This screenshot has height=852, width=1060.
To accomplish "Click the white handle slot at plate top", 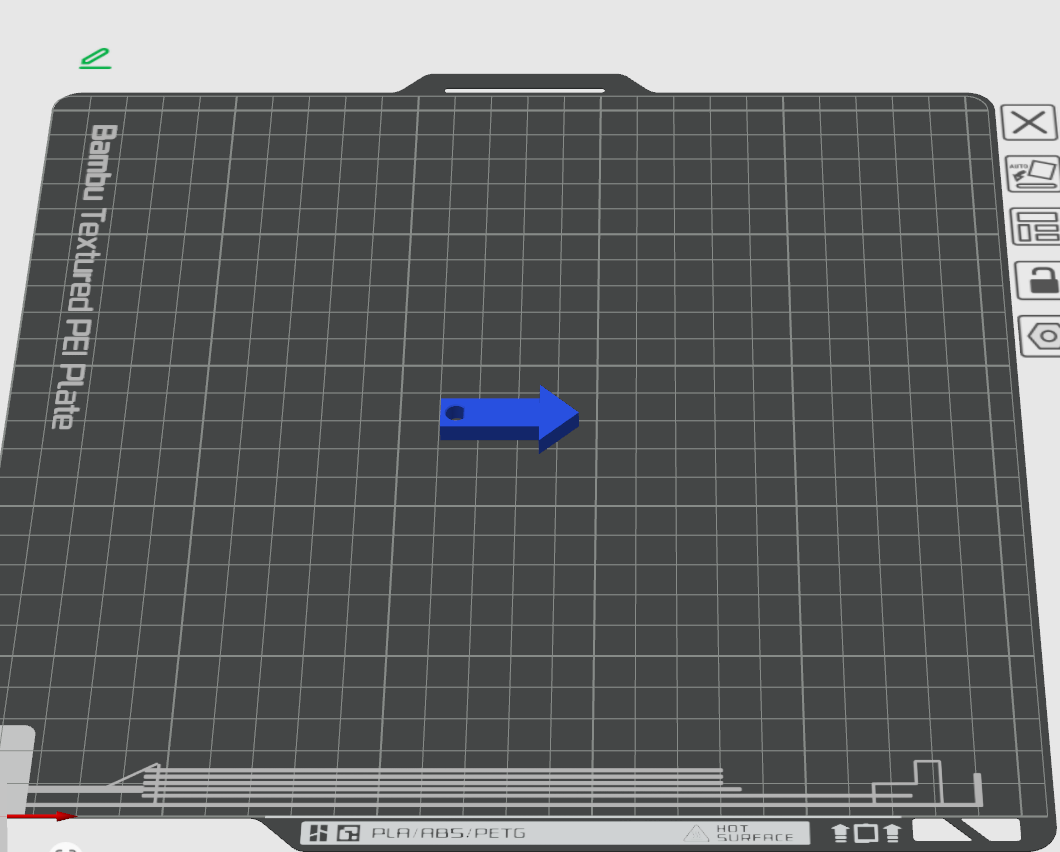I will [x=525, y=90].
